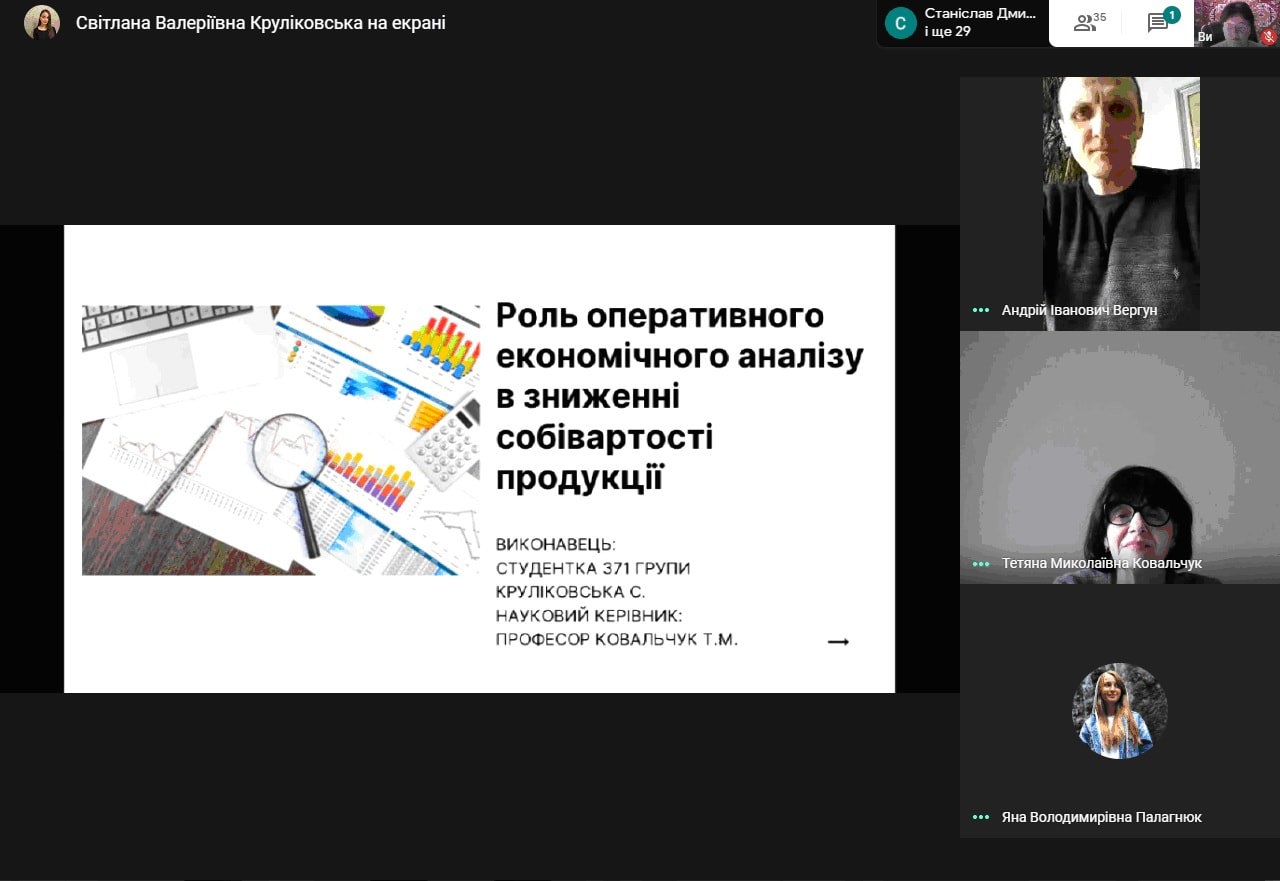
Task: Click the muted microphone icon on self-view
Action: point(1269,37)
